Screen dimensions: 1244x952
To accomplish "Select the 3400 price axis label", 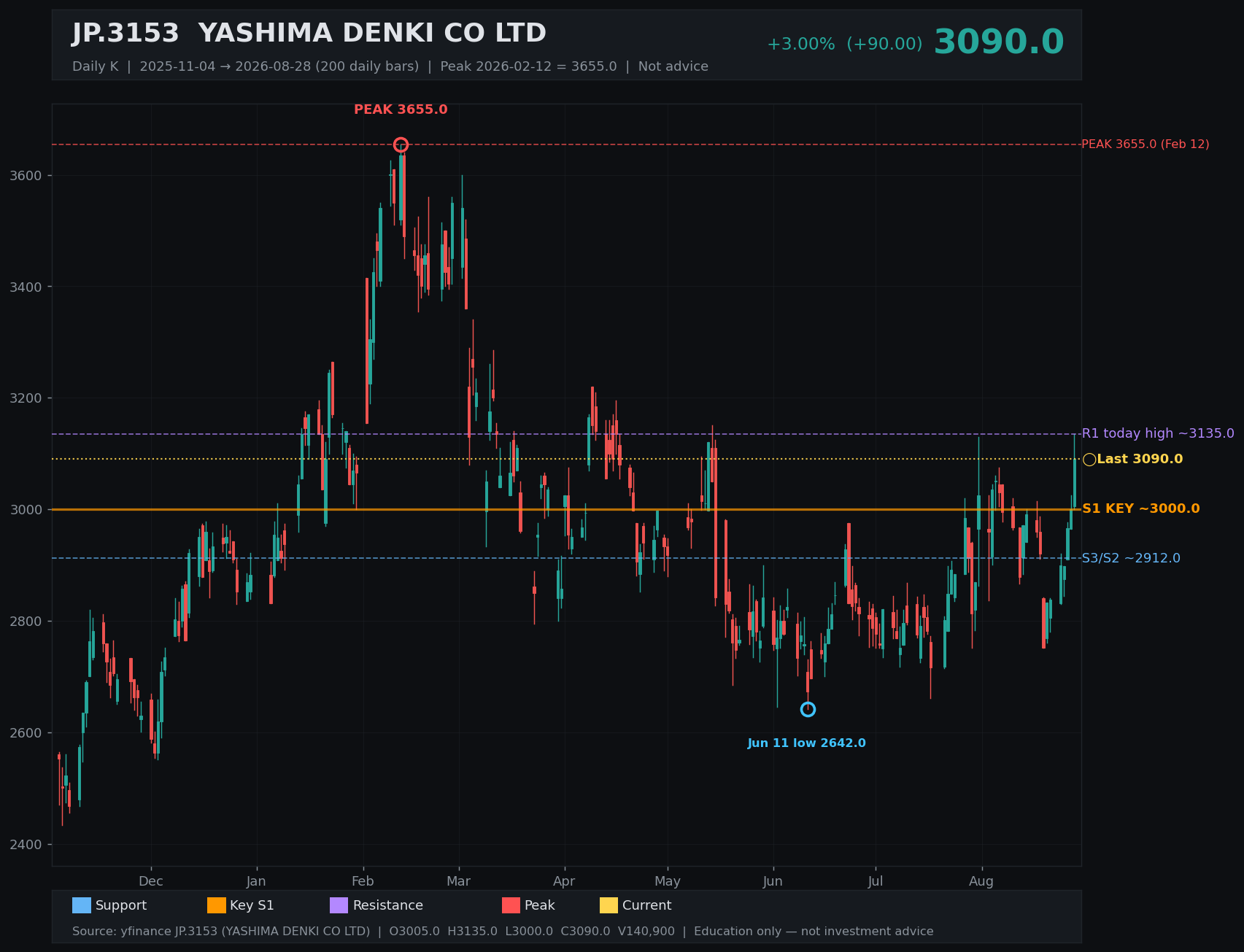I will tap(27, 287).
